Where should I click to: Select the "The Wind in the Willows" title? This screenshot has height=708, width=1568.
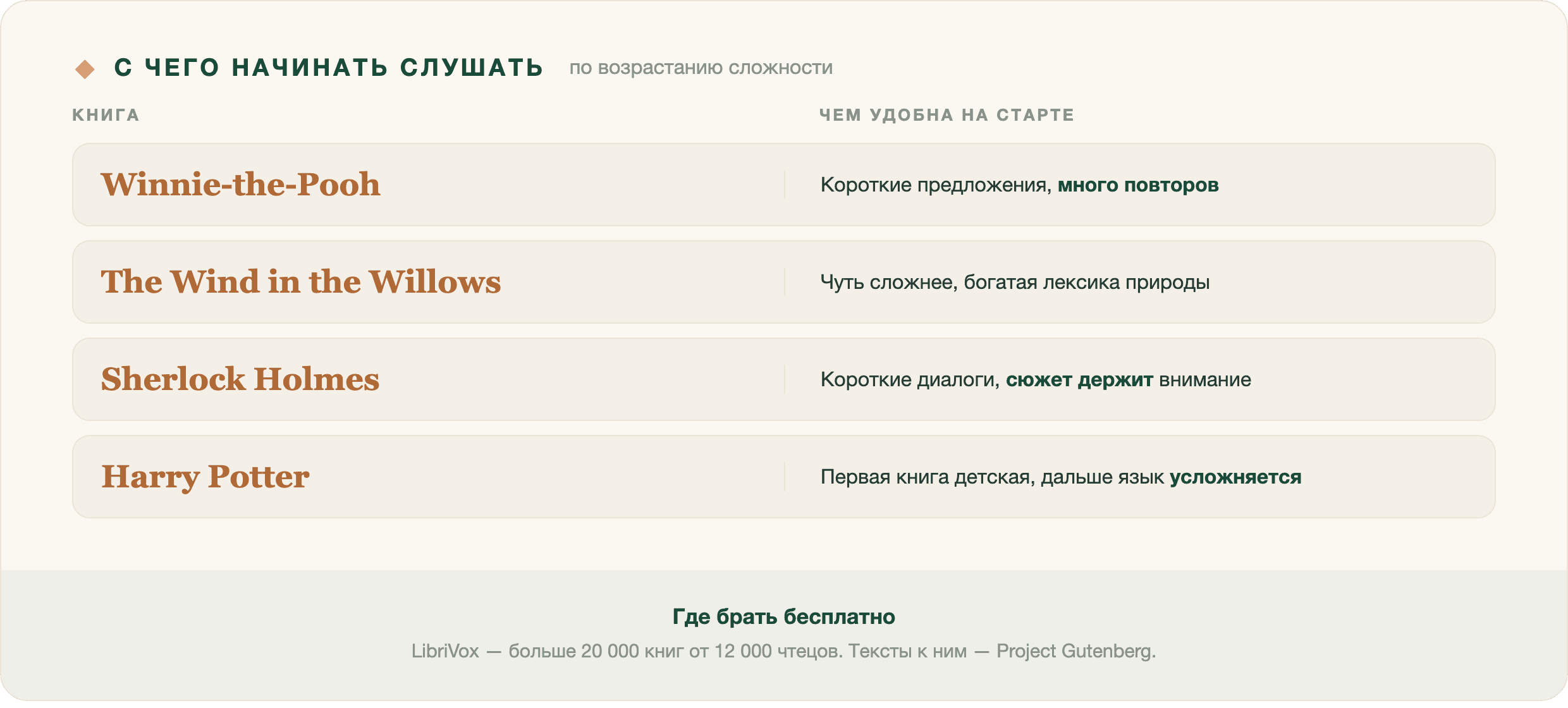coord(301,282)
